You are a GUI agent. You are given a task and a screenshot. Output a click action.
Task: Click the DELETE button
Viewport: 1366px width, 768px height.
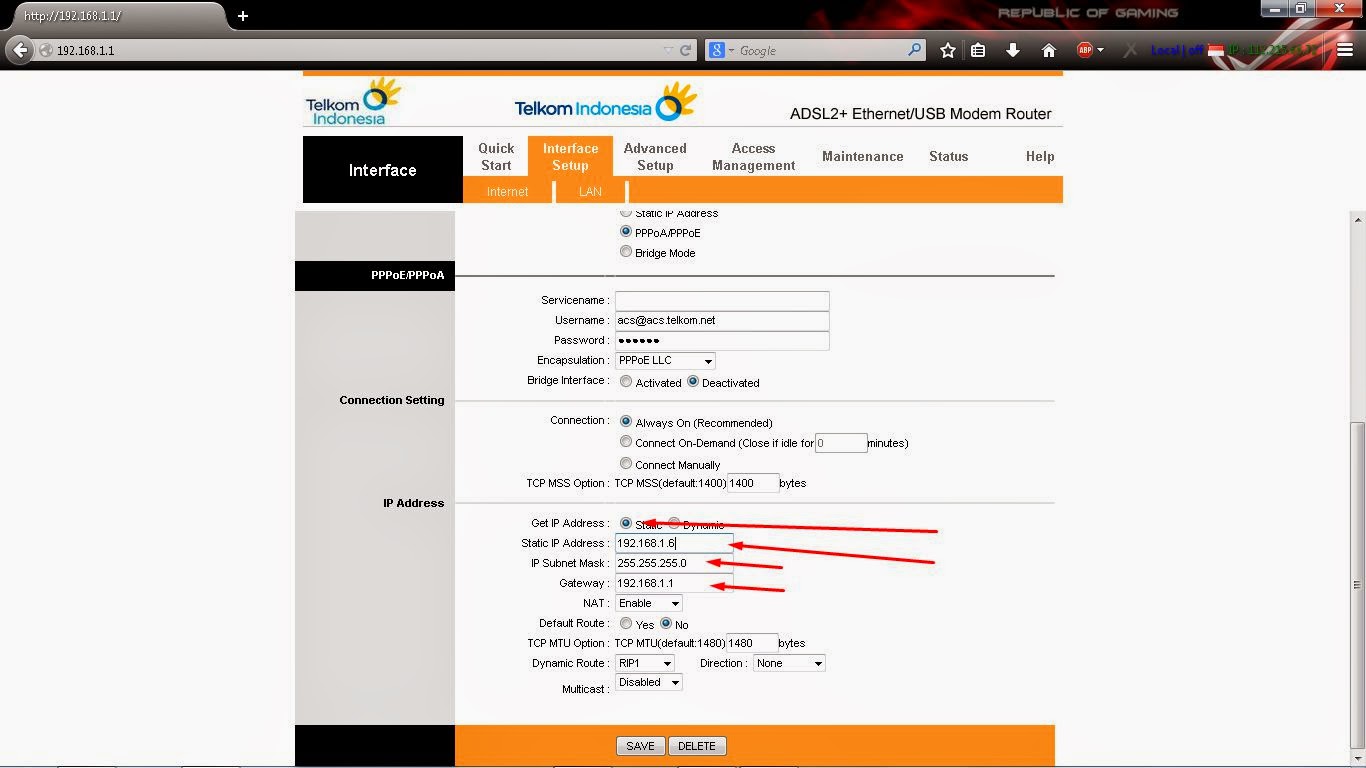(x=697, y=746)
